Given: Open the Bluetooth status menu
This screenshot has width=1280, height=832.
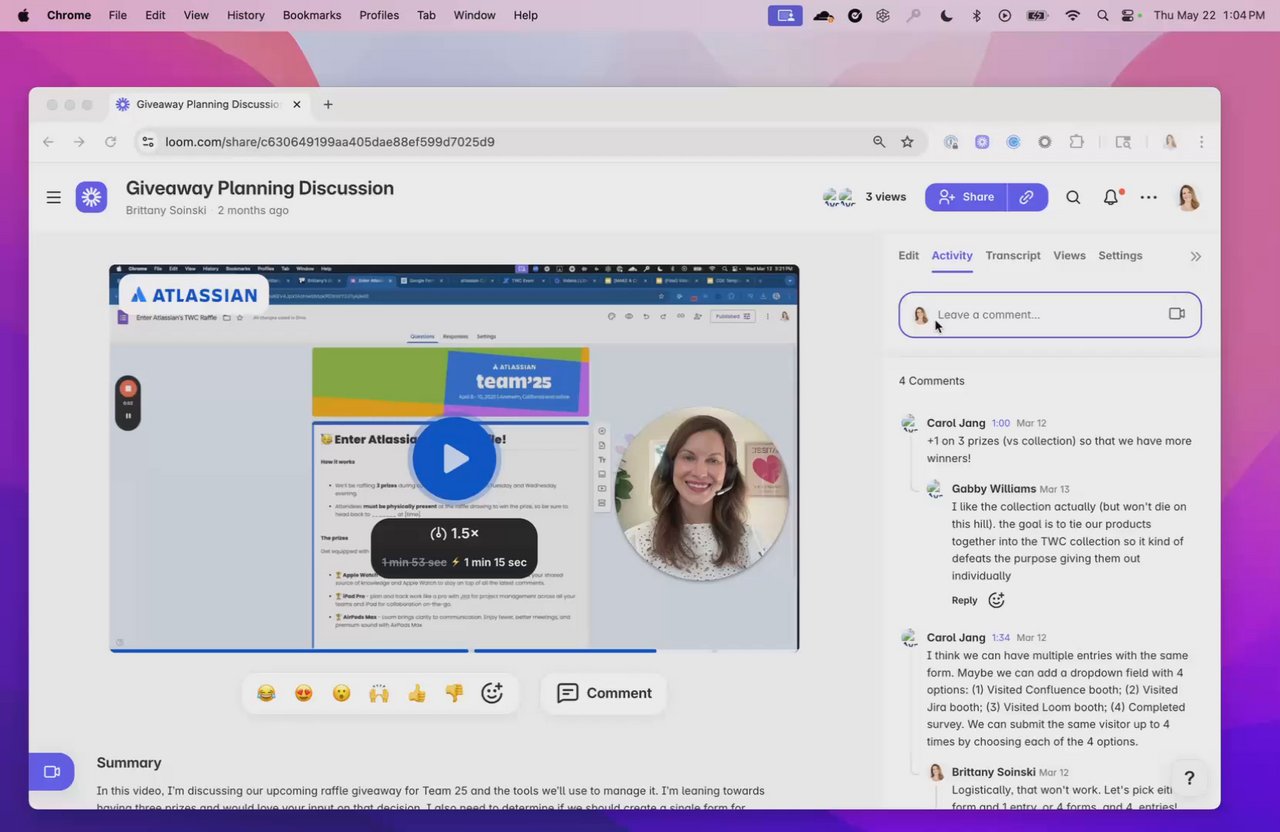Looking at the screenshot, I should 977,15.
